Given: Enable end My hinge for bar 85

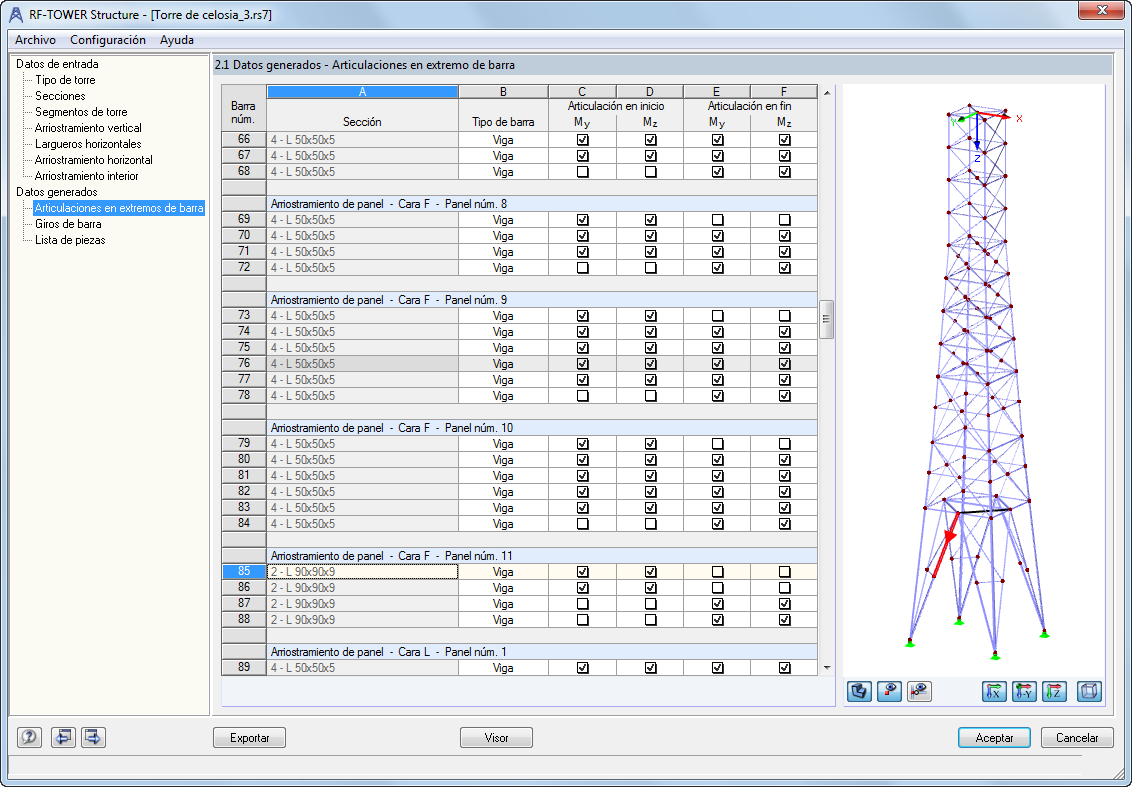Looking at the screenshot, I should tap(718, 572).
